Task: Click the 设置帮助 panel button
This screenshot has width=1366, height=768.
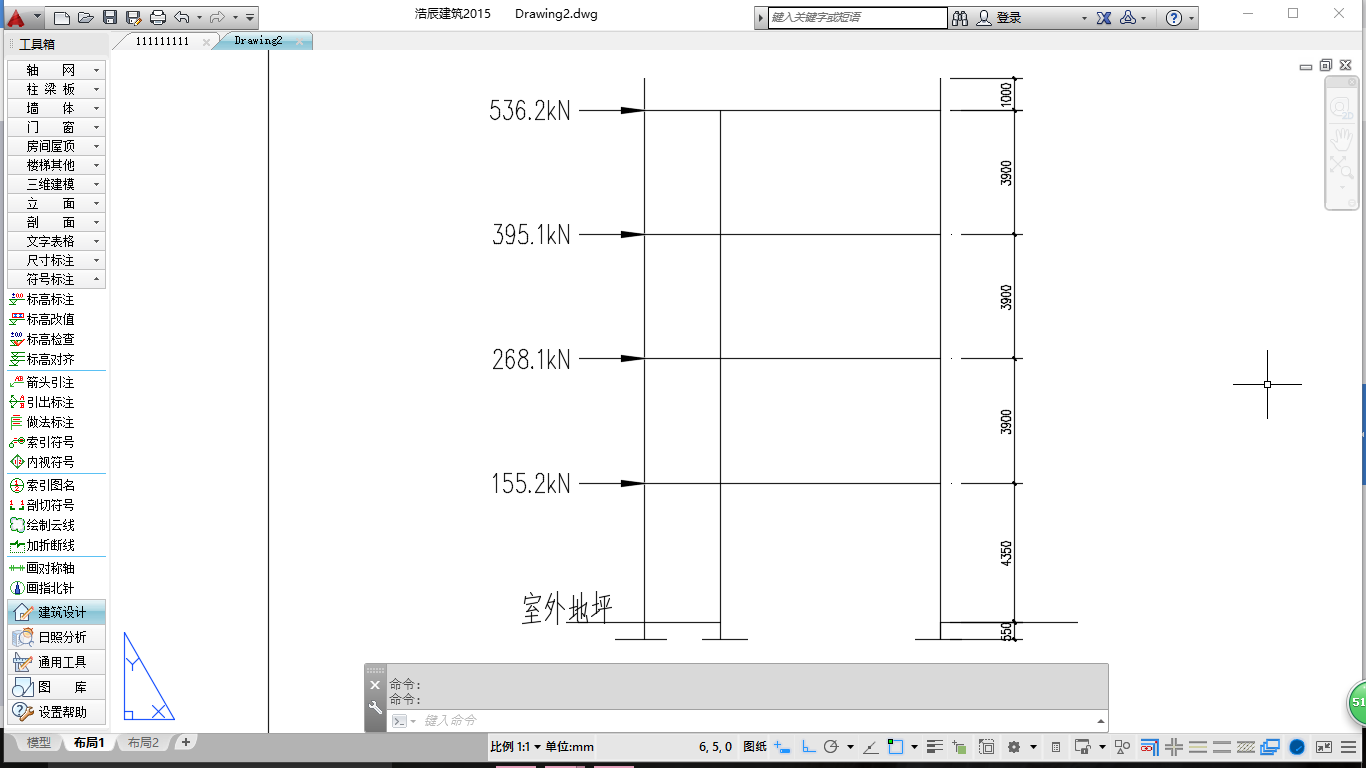Action: 56,712
